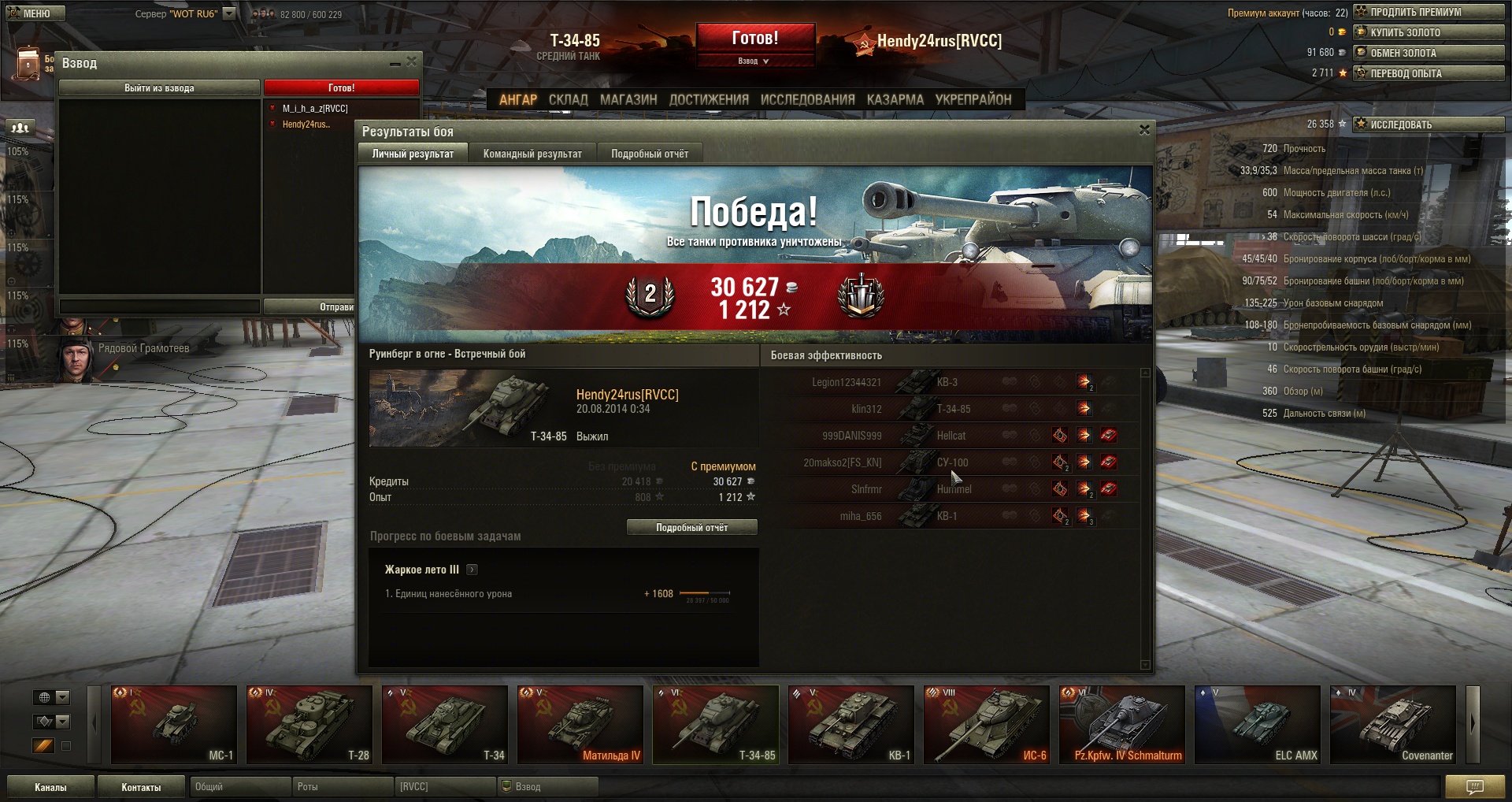The height and width of the screenshot is (802, 1512).
Task: Click the damage dealt icon for КВ-3 row
Action: click(x=1084, y=382)
